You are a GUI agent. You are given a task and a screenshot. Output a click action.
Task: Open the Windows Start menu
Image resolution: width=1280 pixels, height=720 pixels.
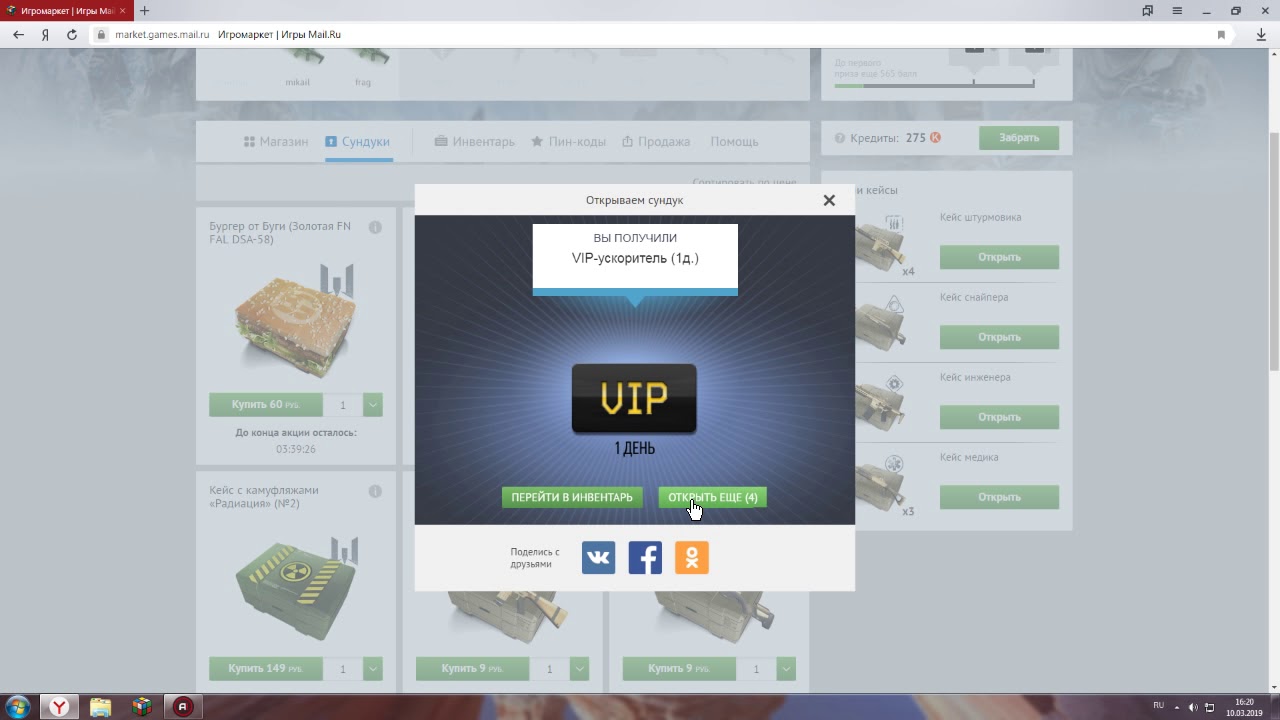(x=20, y=707)
